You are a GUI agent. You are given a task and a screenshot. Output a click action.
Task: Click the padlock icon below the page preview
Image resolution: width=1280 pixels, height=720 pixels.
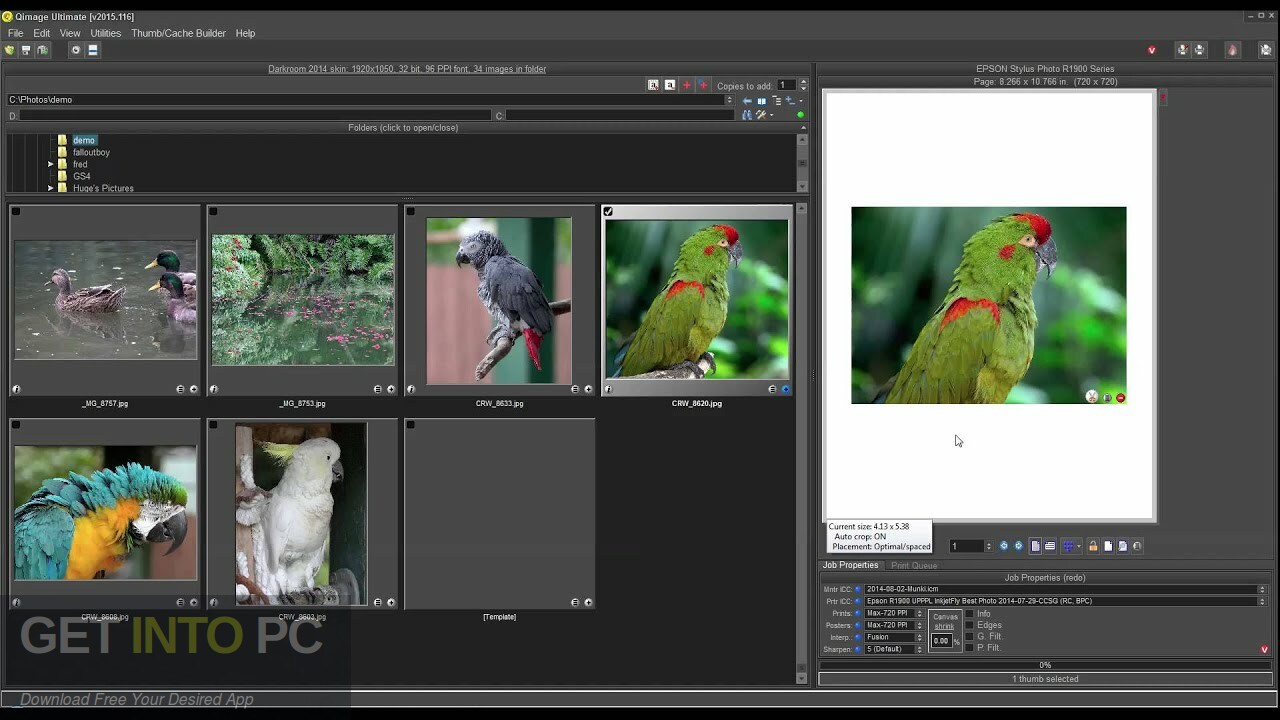[x=1093, y=546]
